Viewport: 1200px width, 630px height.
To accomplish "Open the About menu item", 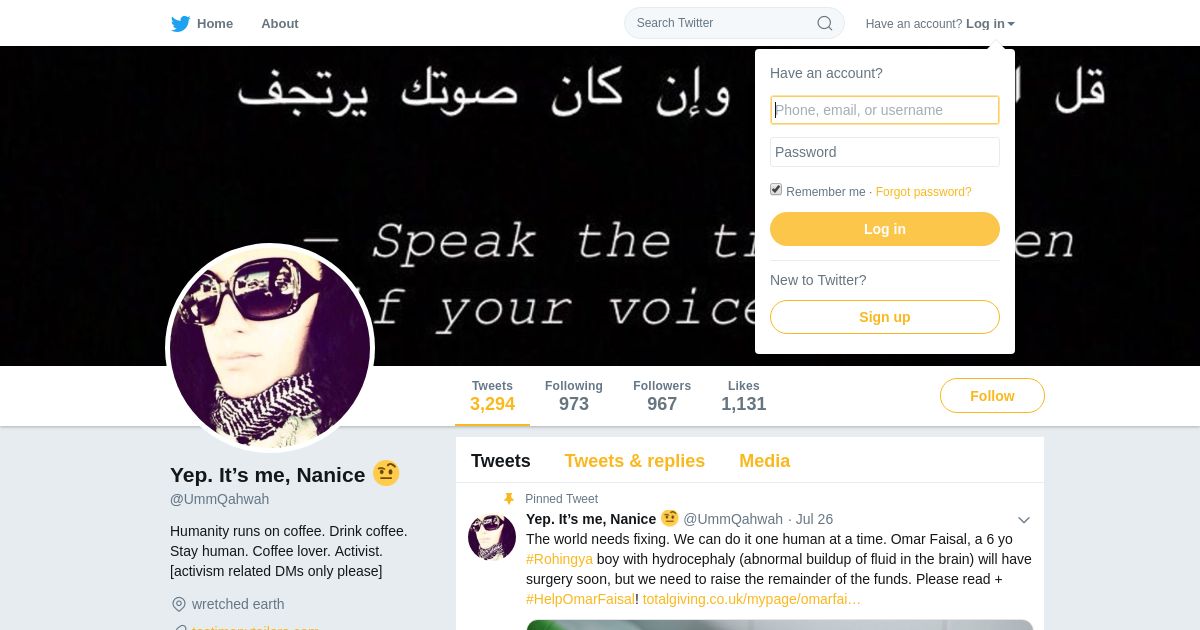I will 280,23.
